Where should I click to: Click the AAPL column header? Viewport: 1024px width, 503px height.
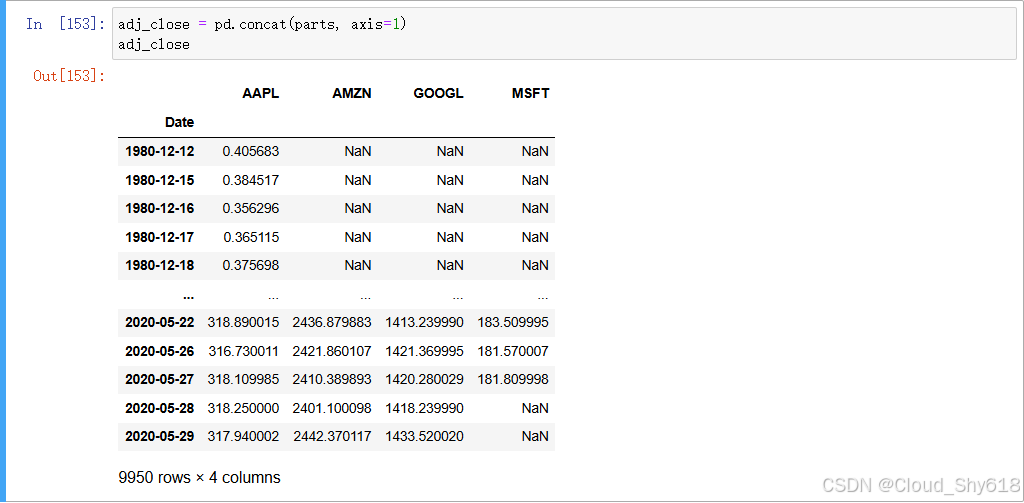(260, 93)
